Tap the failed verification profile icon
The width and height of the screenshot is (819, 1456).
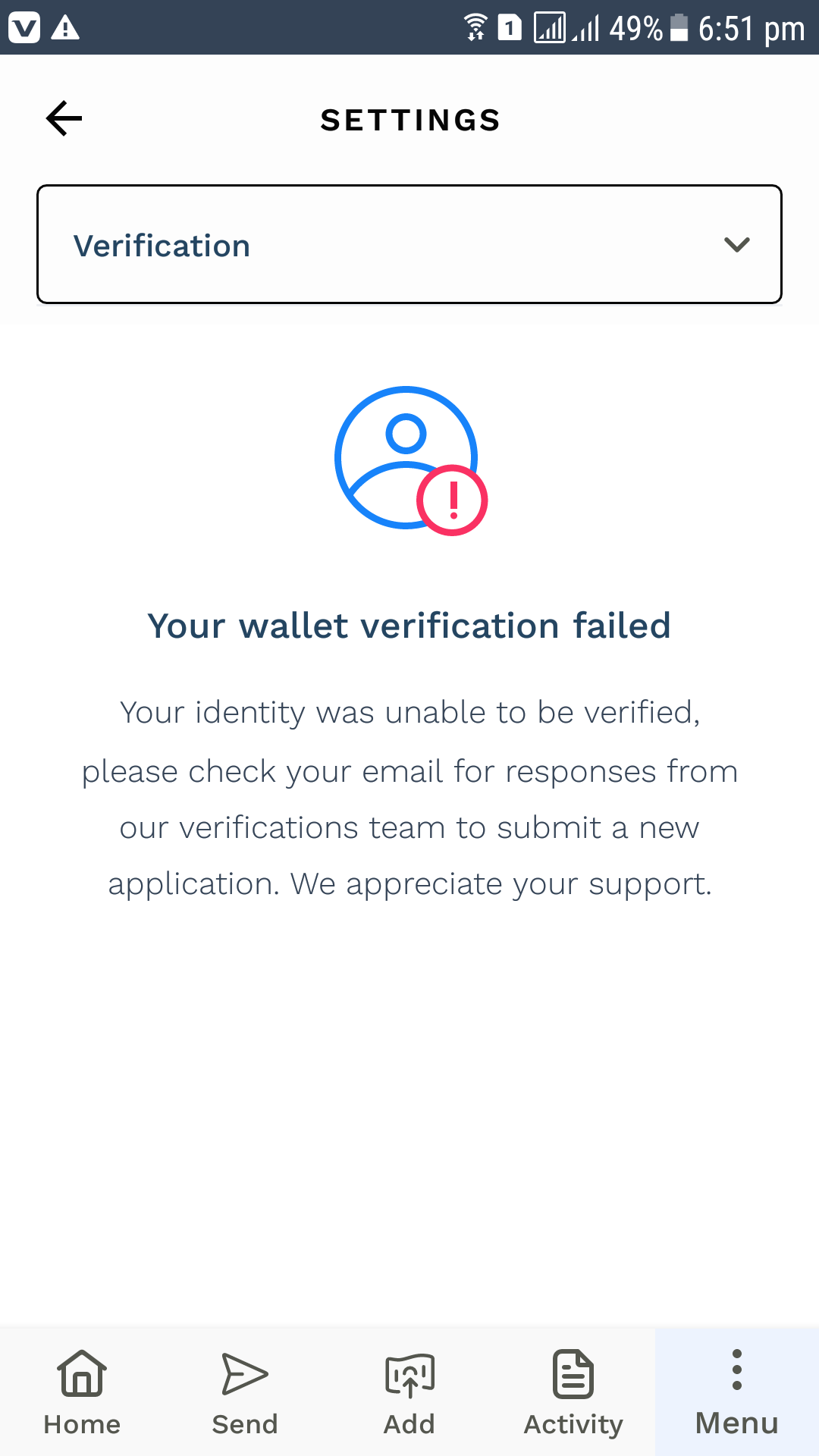pos(410,460)
